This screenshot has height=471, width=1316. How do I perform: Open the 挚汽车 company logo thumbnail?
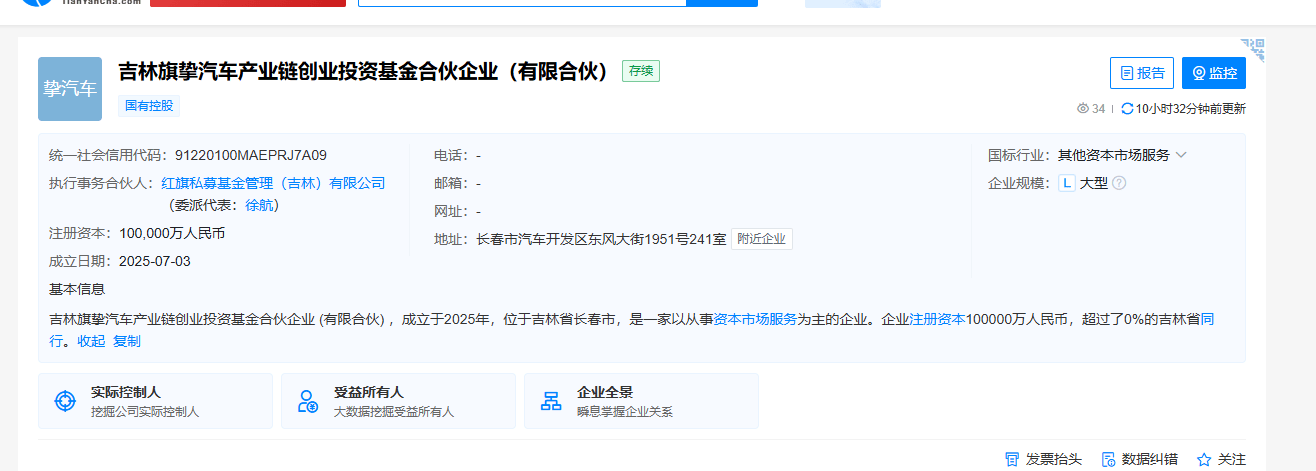[x=70, y=89]
